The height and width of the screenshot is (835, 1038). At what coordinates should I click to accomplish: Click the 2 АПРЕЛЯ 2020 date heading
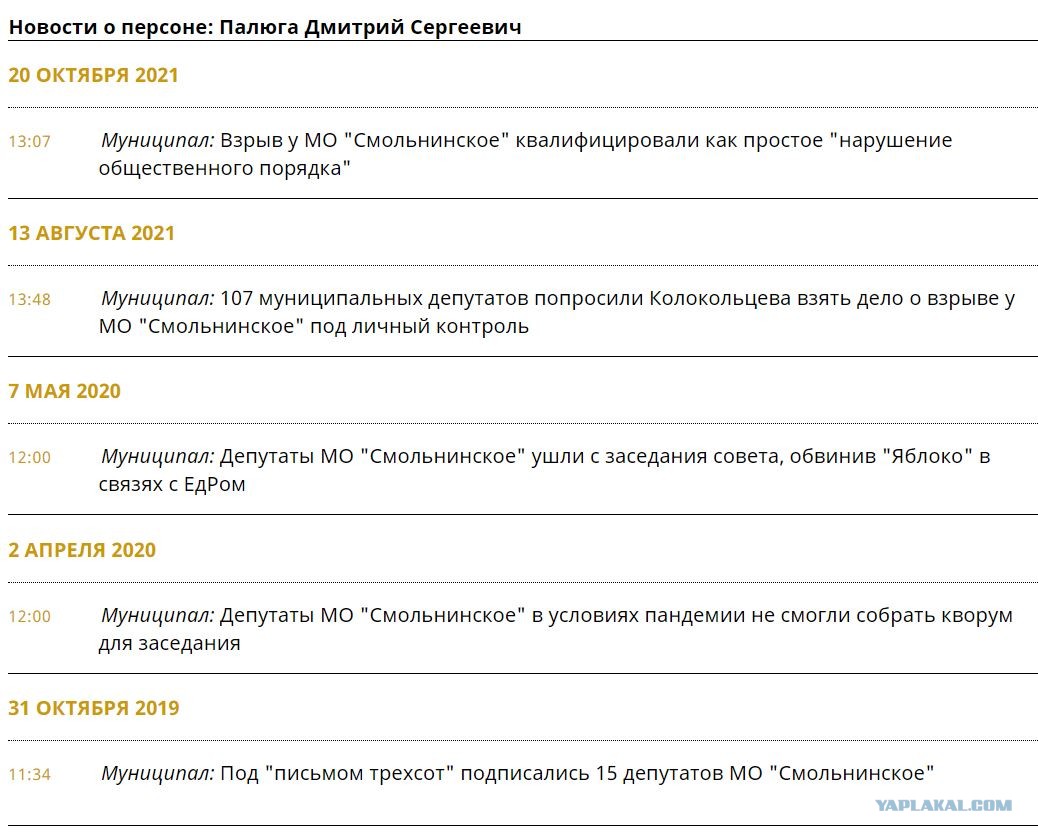pyautogui.click(x=82, y=550)
